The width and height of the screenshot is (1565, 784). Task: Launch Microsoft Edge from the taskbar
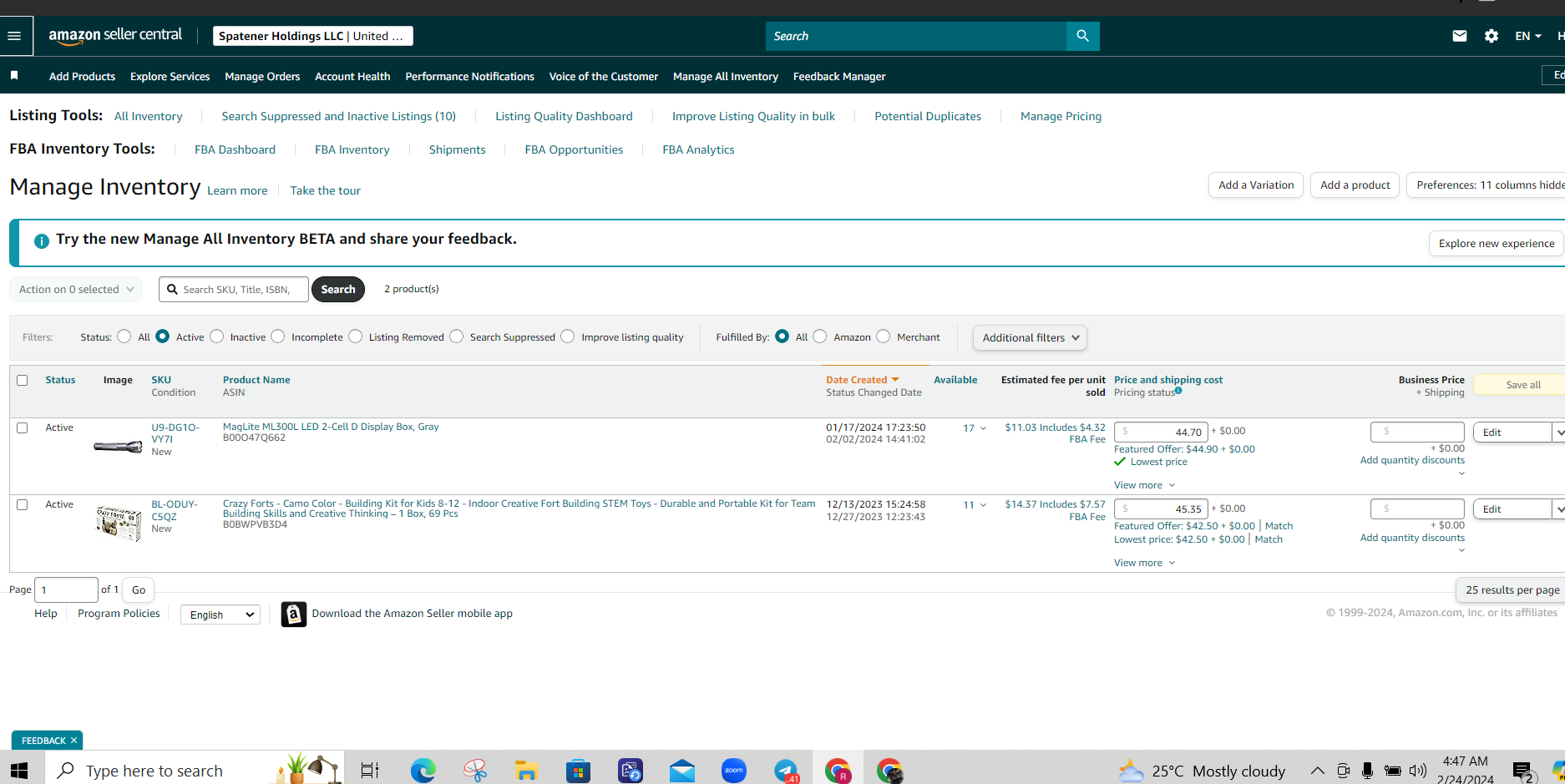coord(423,770)
